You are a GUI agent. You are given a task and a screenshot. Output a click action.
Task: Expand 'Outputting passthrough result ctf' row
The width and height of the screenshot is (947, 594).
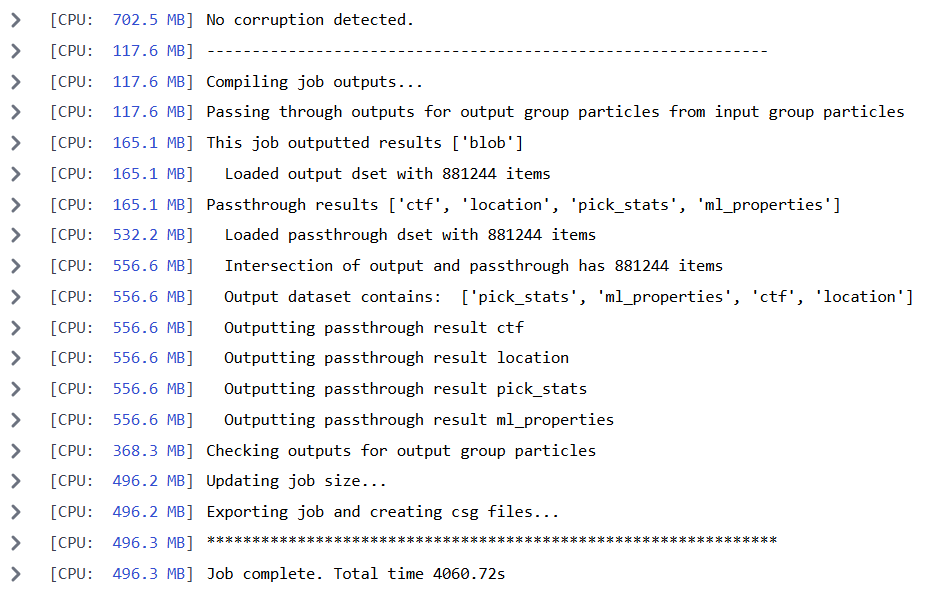pos(16,328)
